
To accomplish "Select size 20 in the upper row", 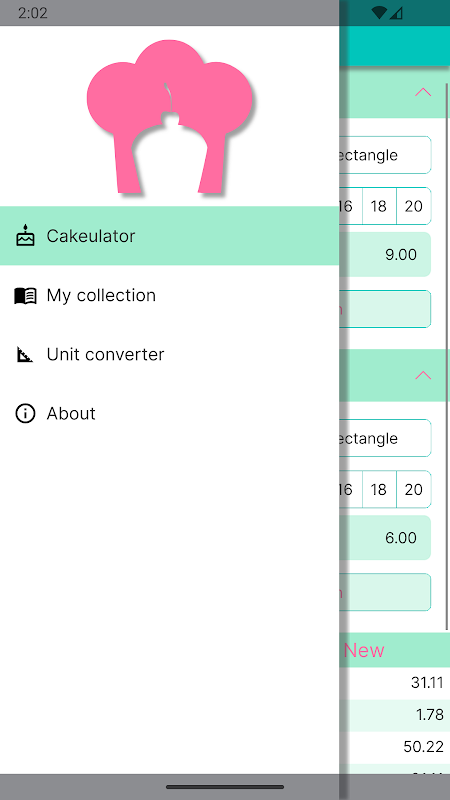I will (414, 206).
